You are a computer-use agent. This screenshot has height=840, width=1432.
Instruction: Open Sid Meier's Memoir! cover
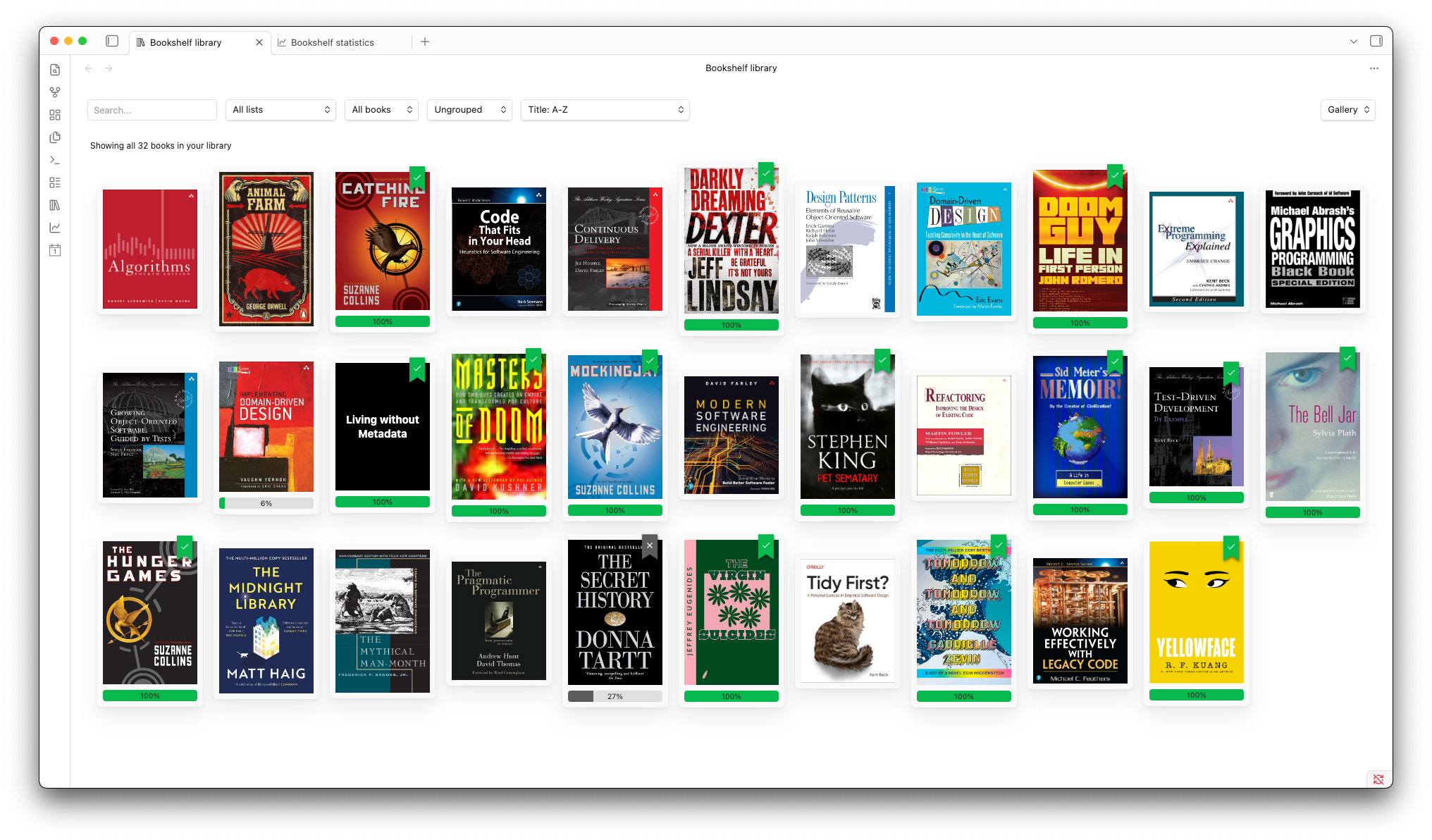[1080, 427]
